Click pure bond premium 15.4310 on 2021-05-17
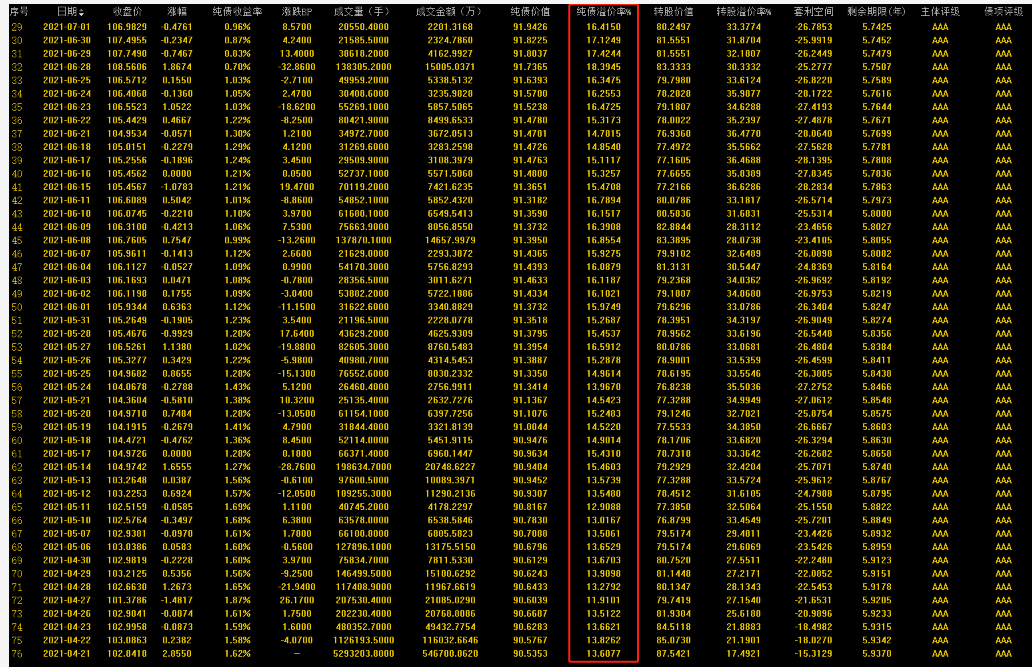 604,453
